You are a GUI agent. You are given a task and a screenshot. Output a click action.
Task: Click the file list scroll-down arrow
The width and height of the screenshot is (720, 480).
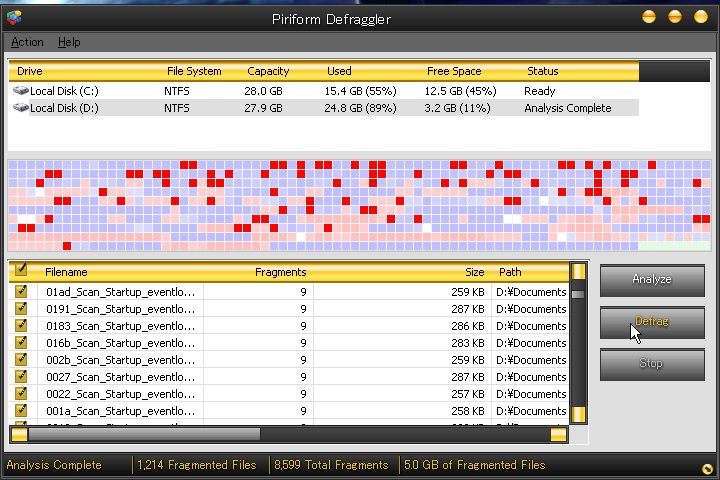579,414
